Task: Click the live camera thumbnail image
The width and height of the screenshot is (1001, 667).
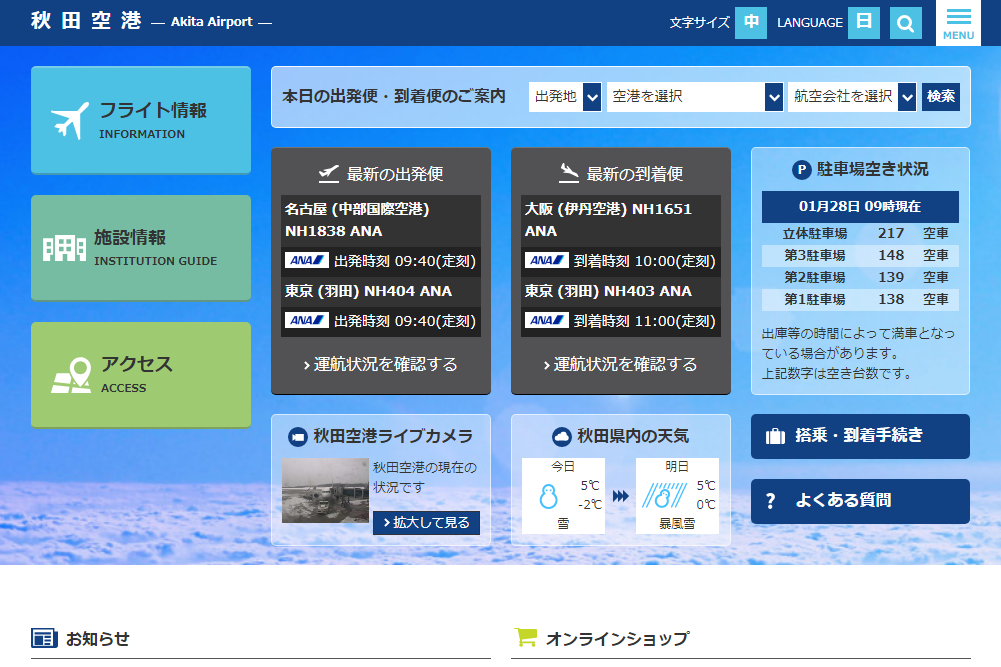Action: click(x=325, y=491)
